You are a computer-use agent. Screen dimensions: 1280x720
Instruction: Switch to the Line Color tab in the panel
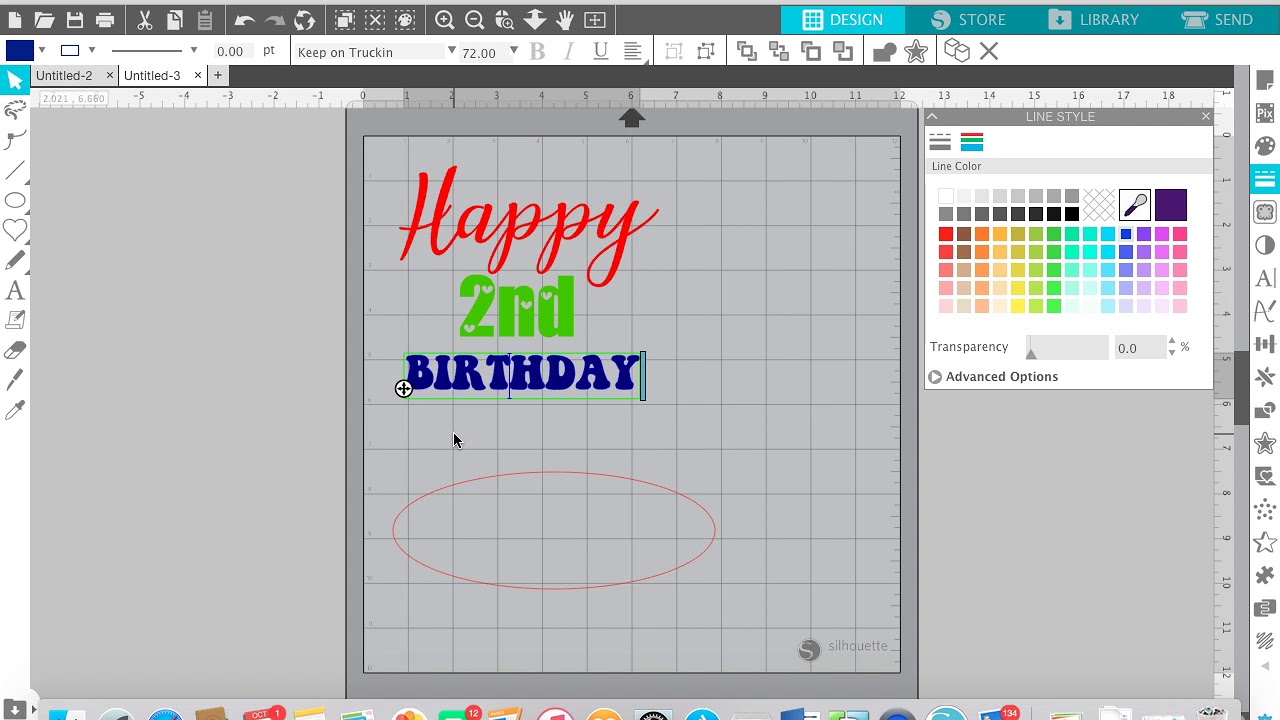[x=972, y=142]
